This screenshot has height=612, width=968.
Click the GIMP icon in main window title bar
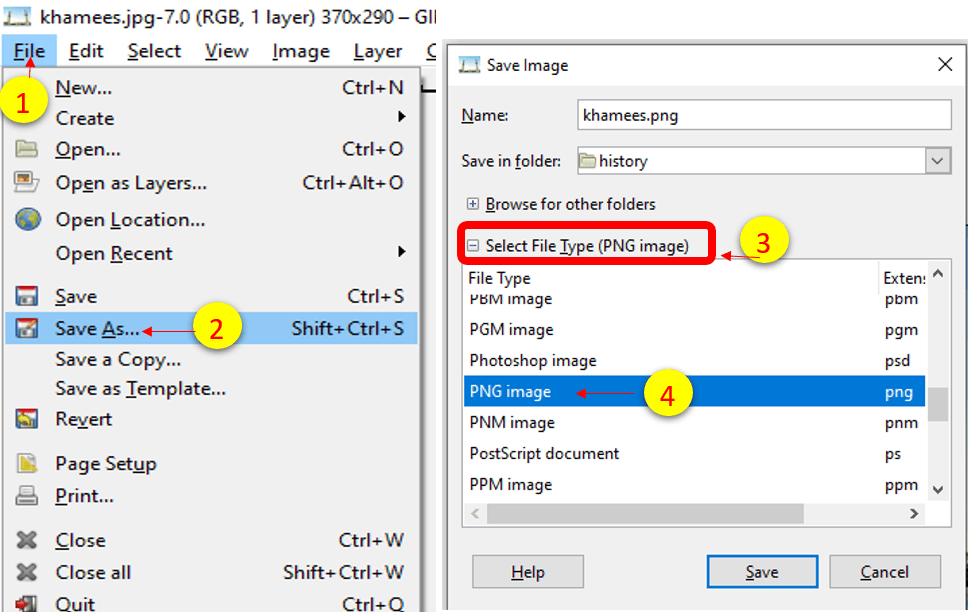tap(17, 17)
